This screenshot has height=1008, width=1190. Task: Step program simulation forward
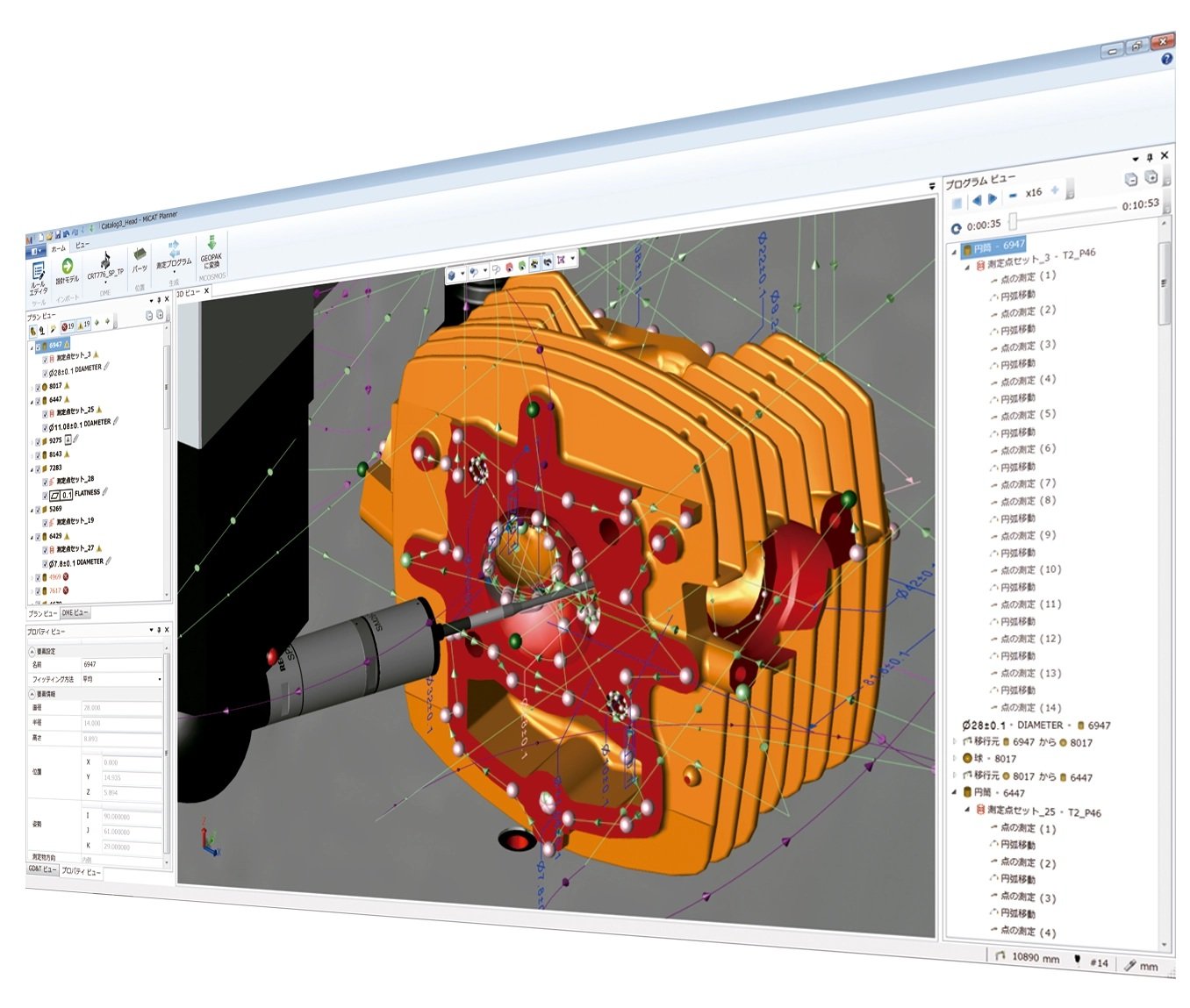click(x=993, y=198)
